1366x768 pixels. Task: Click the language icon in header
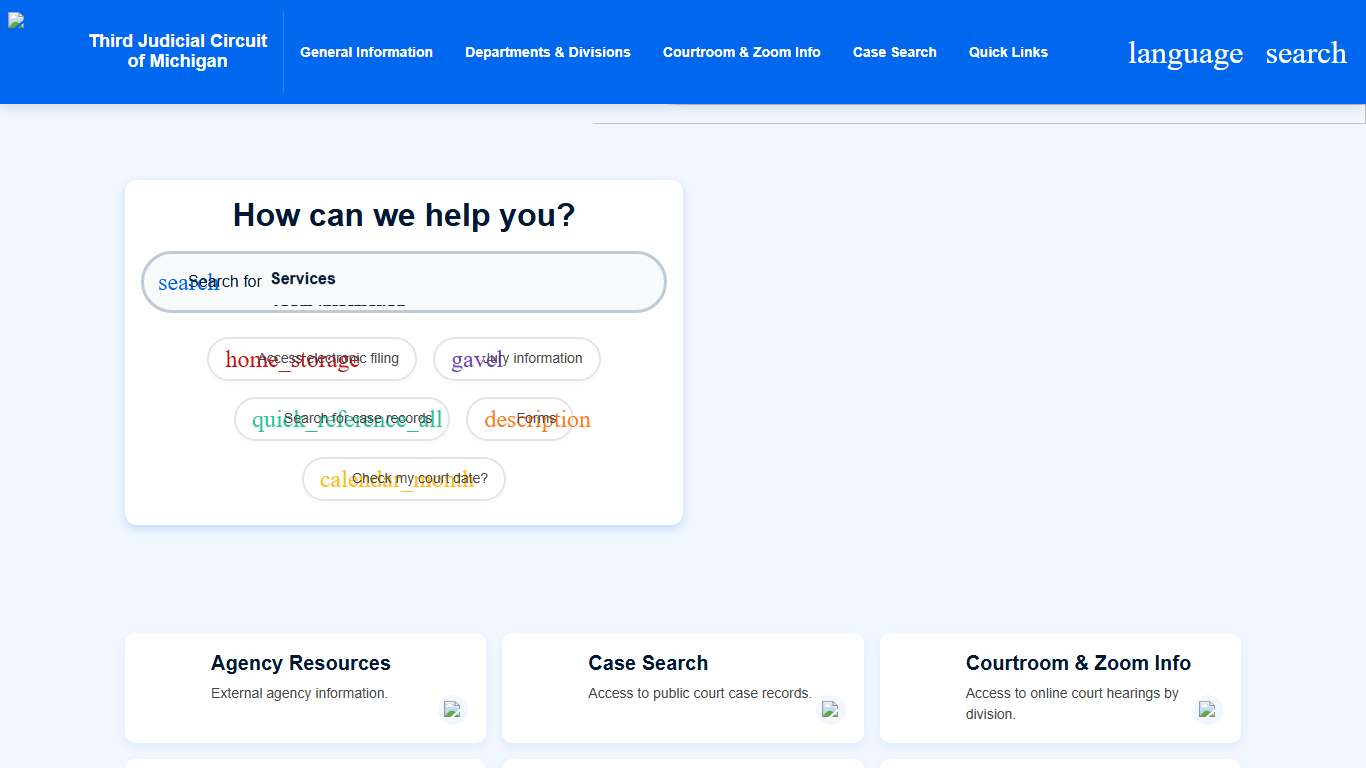[1185, 53]
